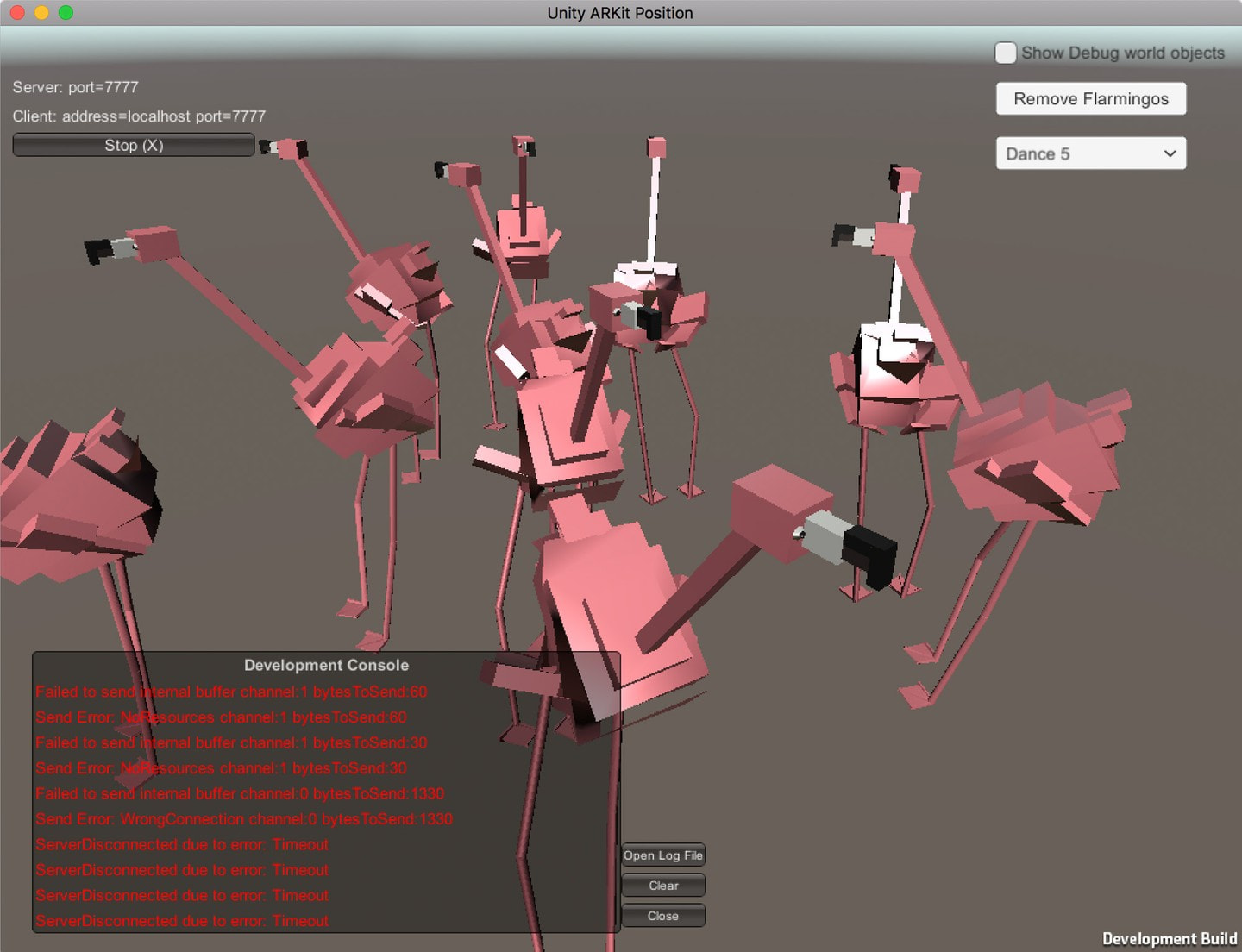Enable Show Debug world objects checkbox
1242x952 pixels.
coord(1006,53)
